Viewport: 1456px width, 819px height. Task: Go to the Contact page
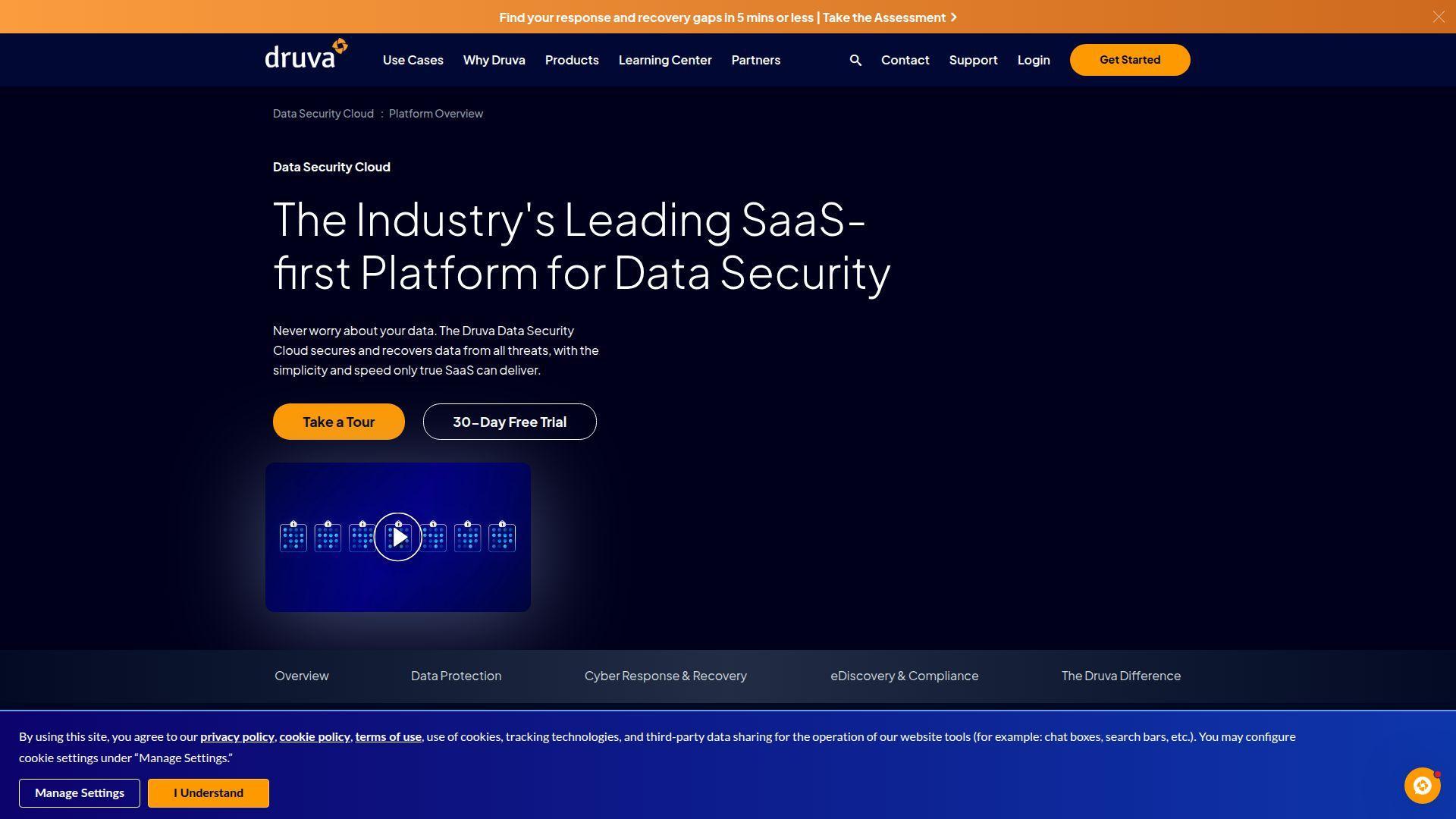point(905,60)
